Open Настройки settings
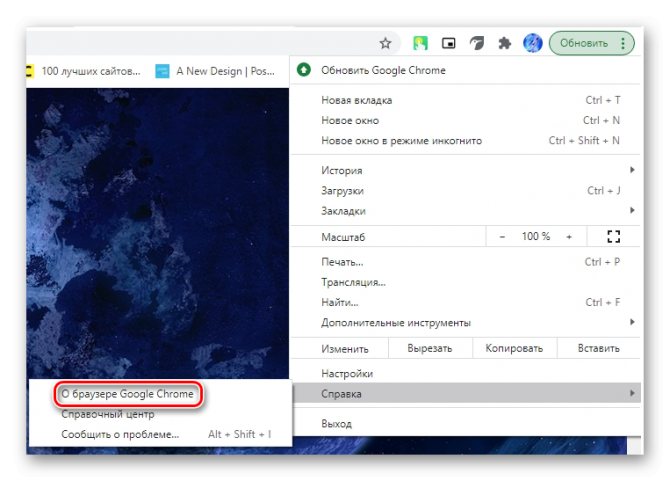The height and width of the screenshot is (481, 670). [466, 374]
